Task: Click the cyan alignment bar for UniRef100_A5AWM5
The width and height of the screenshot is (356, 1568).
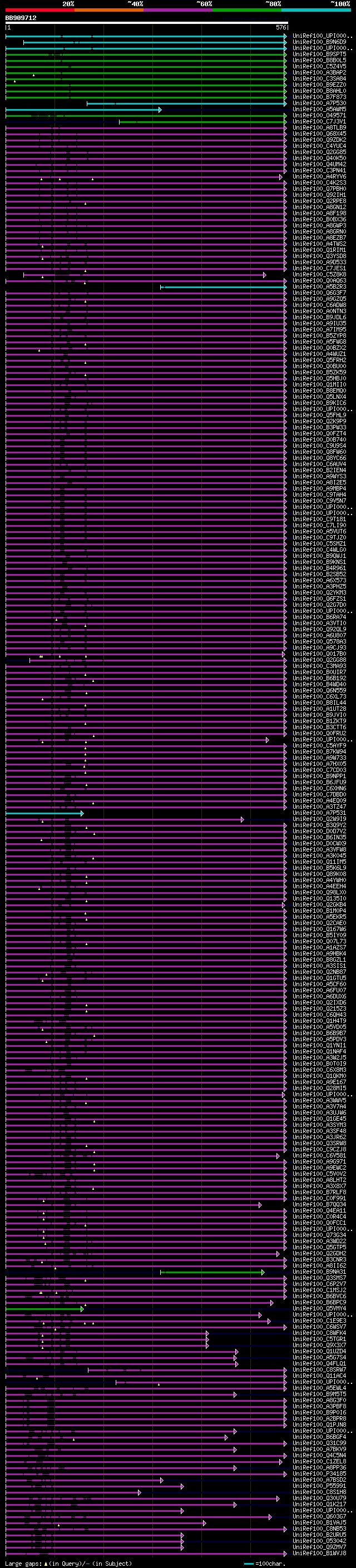Action: (83, 110)
